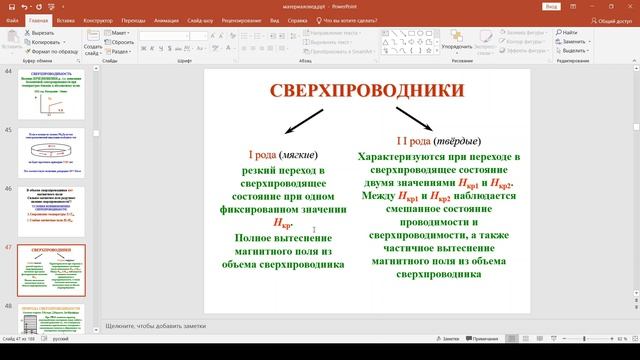
Task: Fit slide to current window
Action: (x=635, y=339)
